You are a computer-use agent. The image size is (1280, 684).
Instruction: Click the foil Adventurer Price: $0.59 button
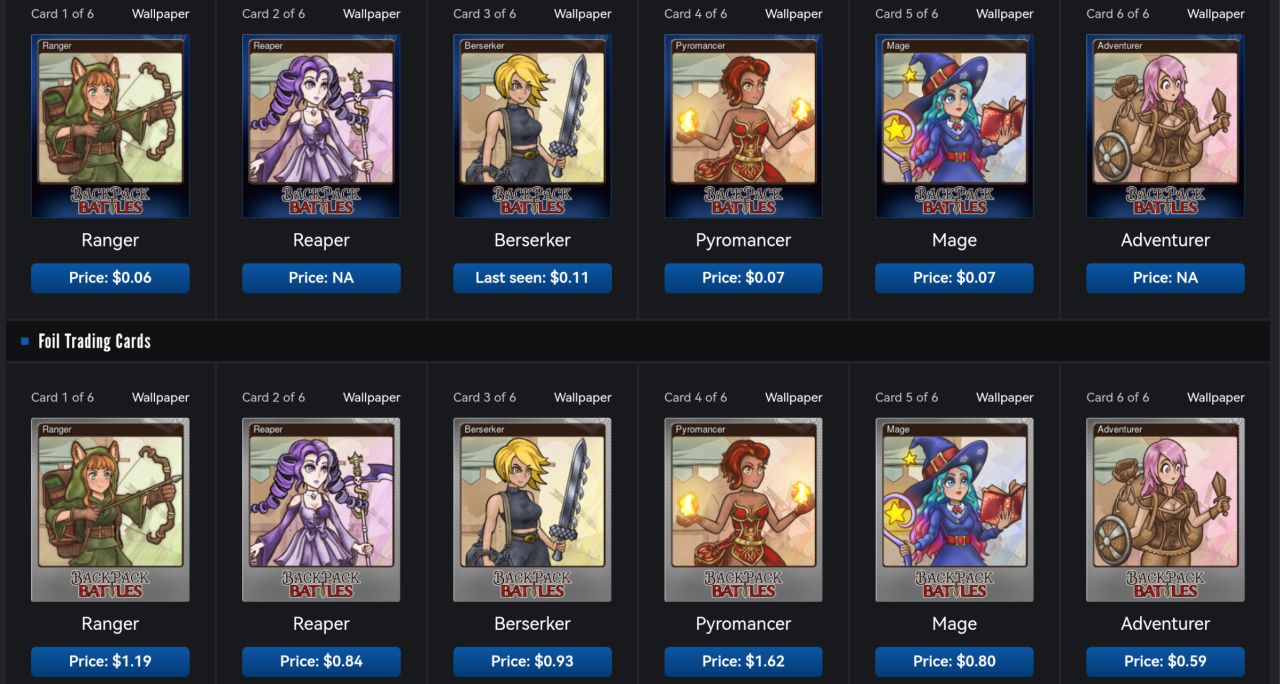[x=1165, y=661]
